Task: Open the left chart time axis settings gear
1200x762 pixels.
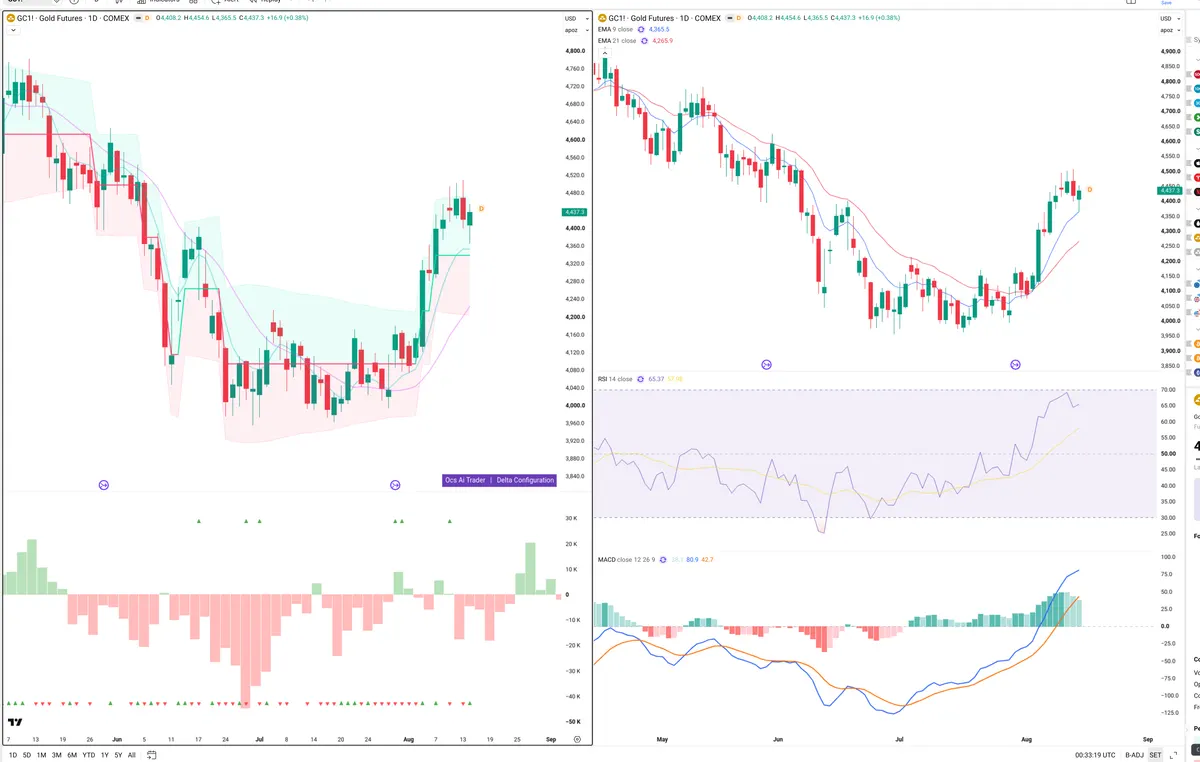Action: (x=577, y=739)
